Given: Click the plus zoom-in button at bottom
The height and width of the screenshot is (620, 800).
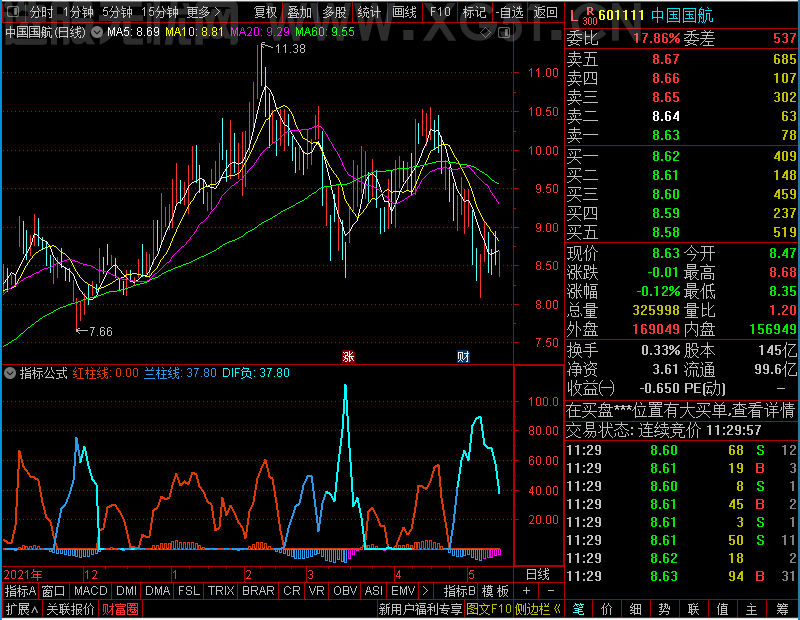Looking at the screenshot, I should point(527,591).
